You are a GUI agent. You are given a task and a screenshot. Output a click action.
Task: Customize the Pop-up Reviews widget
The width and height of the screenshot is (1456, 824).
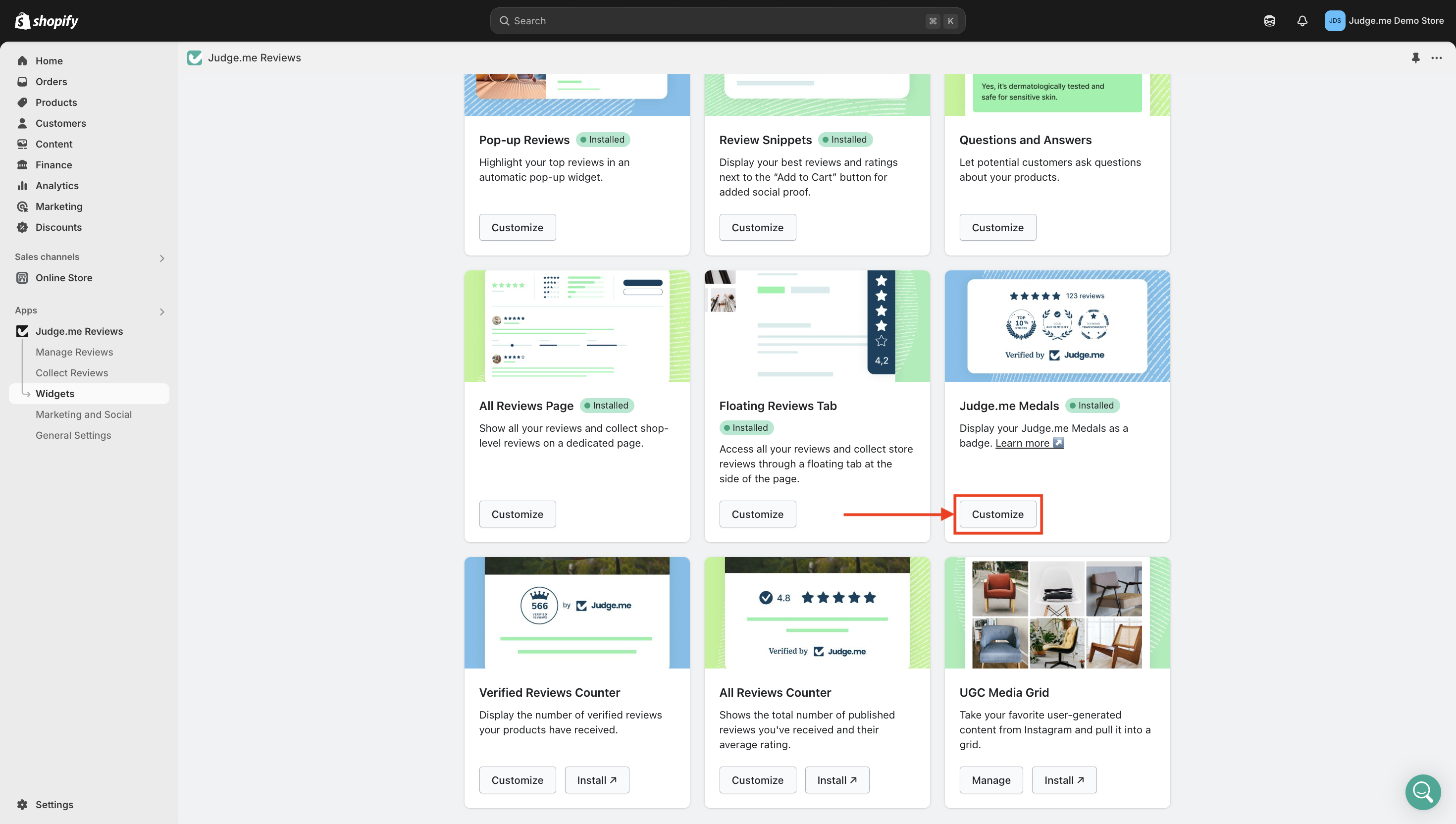(x=517, y=227)
